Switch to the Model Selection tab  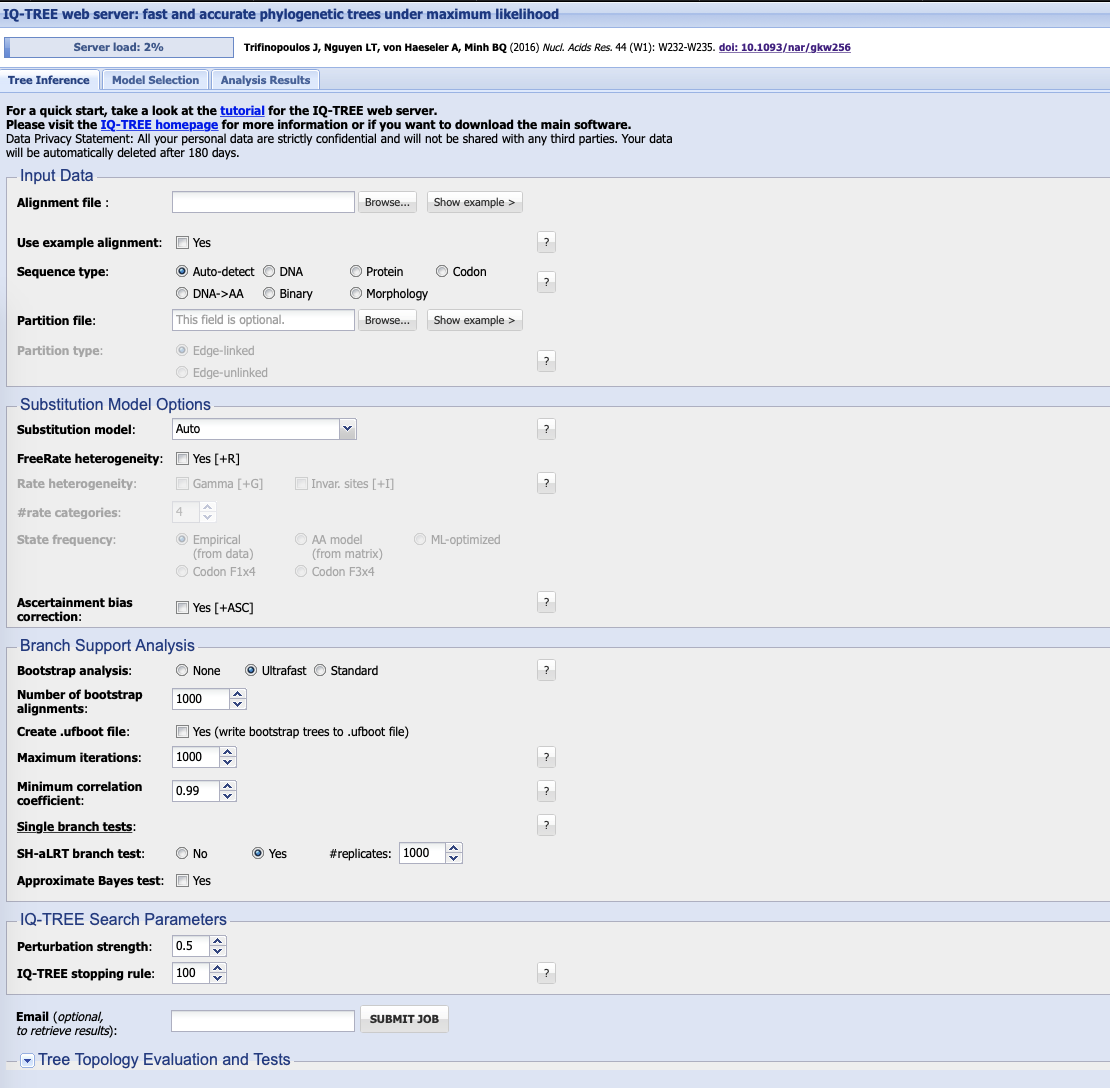point(155,80)
